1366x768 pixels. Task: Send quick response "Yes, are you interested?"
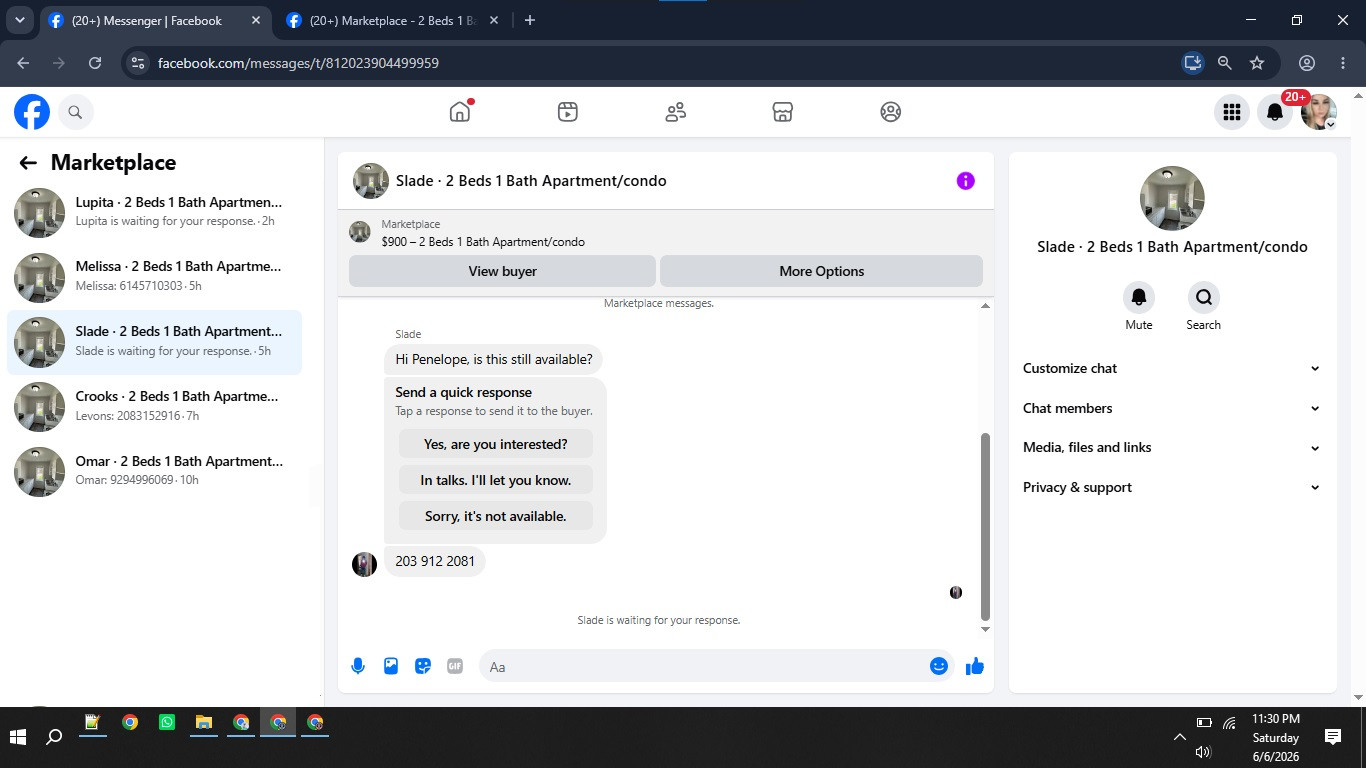(496, 444)
